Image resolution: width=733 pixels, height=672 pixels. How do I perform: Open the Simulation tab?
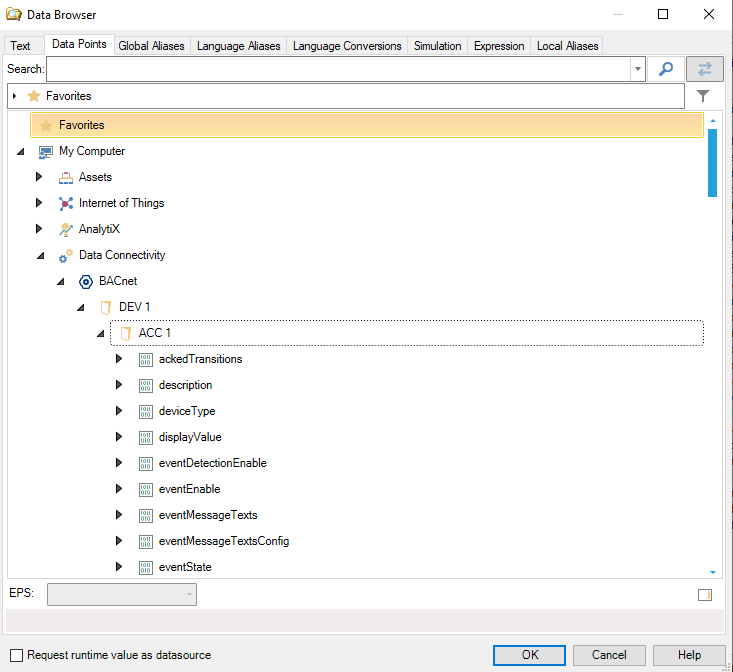(x=438, y=46)
